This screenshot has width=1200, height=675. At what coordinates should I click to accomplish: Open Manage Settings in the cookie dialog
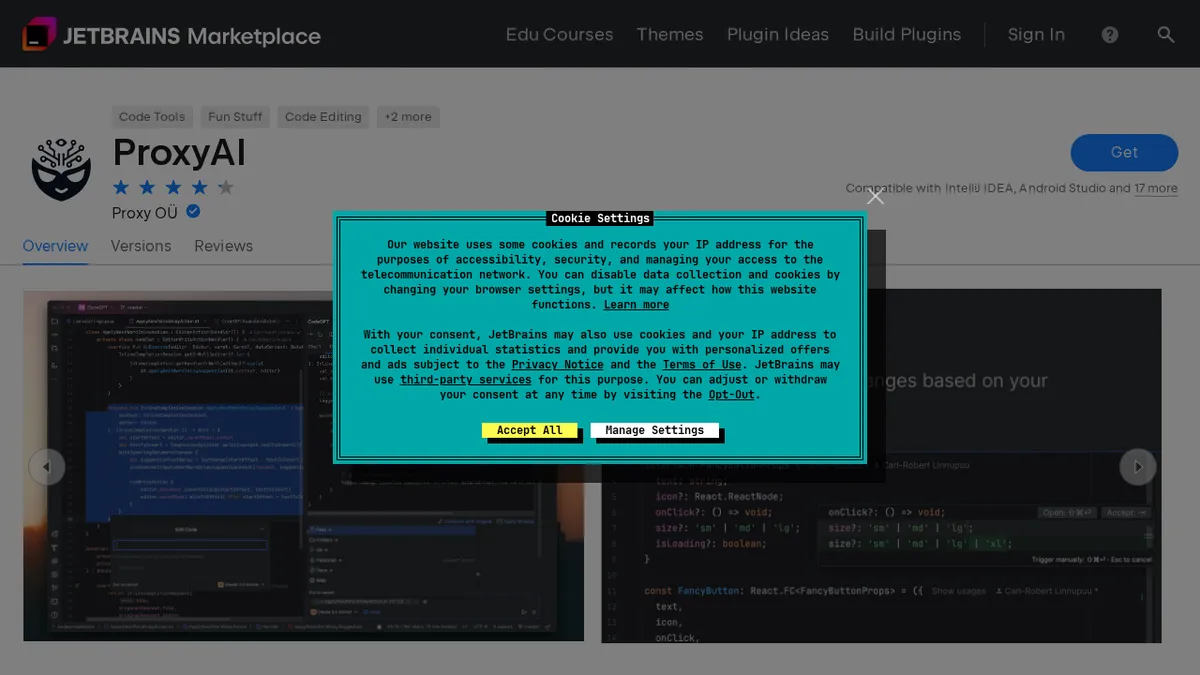click(654, 430)
